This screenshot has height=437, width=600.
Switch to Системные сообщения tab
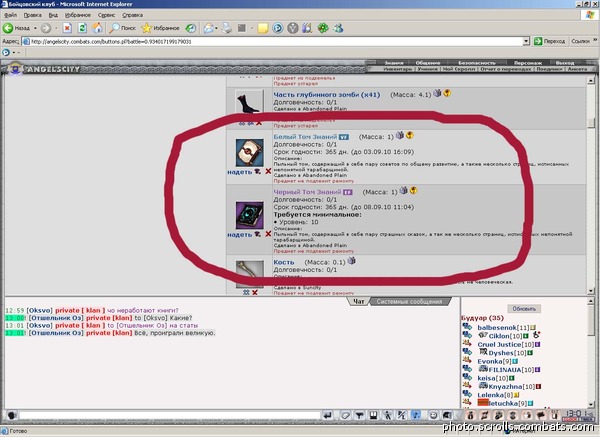[x=409, y=302]
